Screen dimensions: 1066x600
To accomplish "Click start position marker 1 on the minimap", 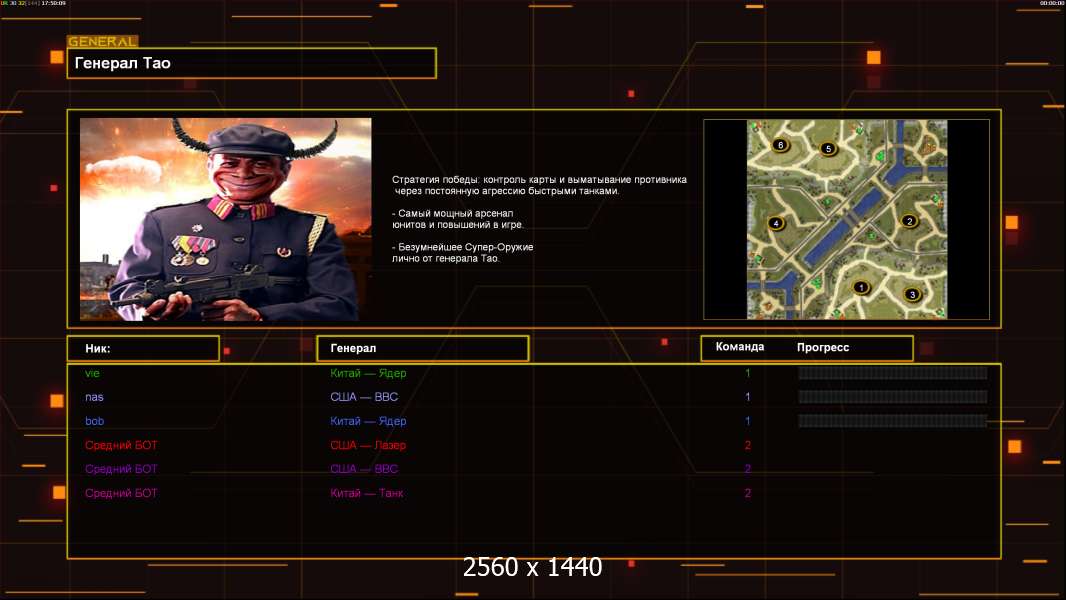I will pyautogui.click(x=861, y=287).
